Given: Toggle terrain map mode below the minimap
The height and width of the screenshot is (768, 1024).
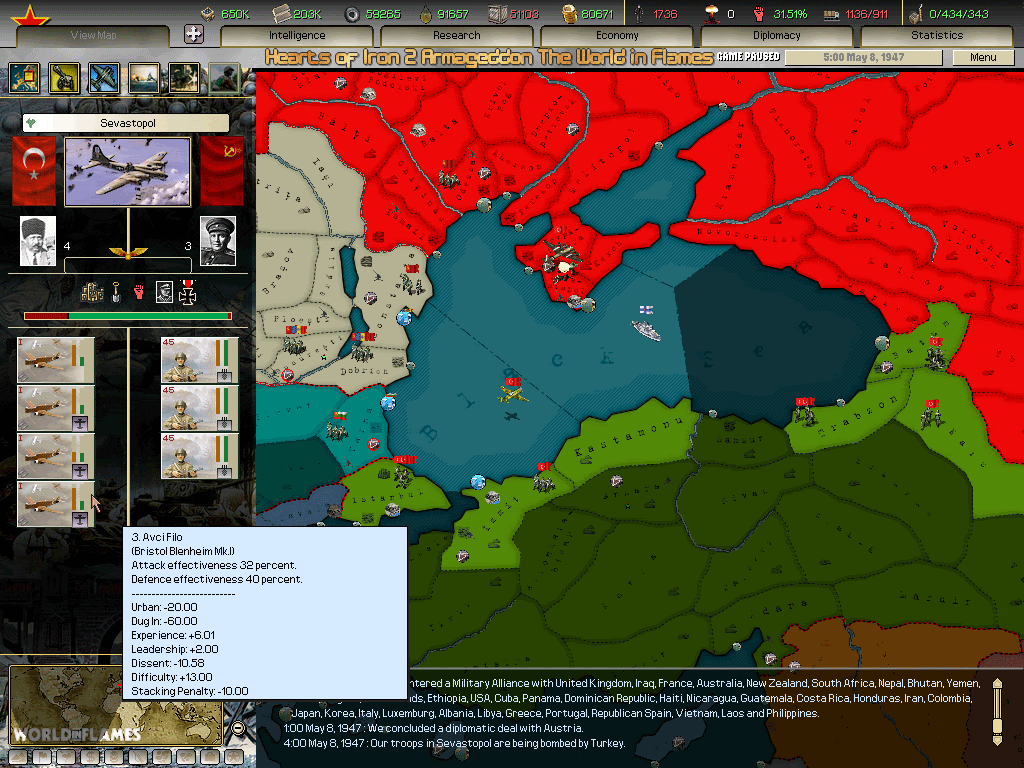Looking at the screenshot, I should 17,757.
